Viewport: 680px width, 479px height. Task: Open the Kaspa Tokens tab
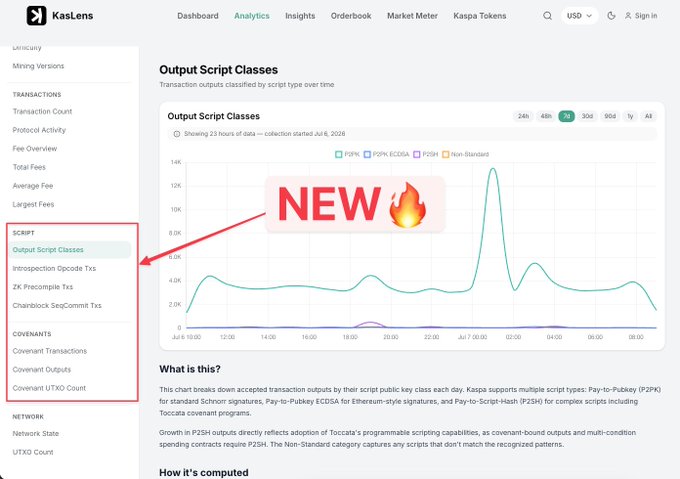click(x=480, y=16)
